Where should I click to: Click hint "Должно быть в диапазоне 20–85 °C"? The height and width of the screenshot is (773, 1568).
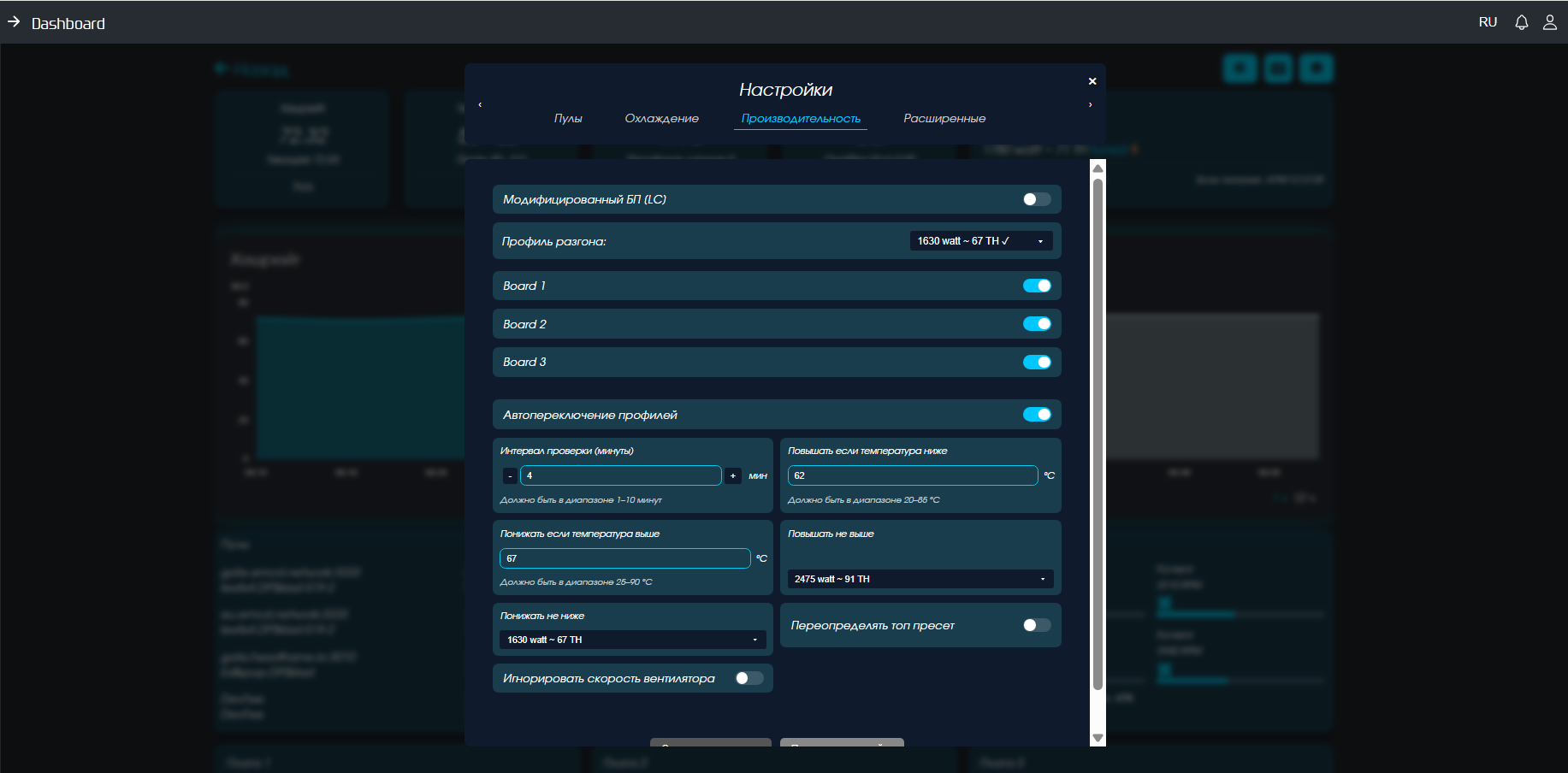[864, 500]
